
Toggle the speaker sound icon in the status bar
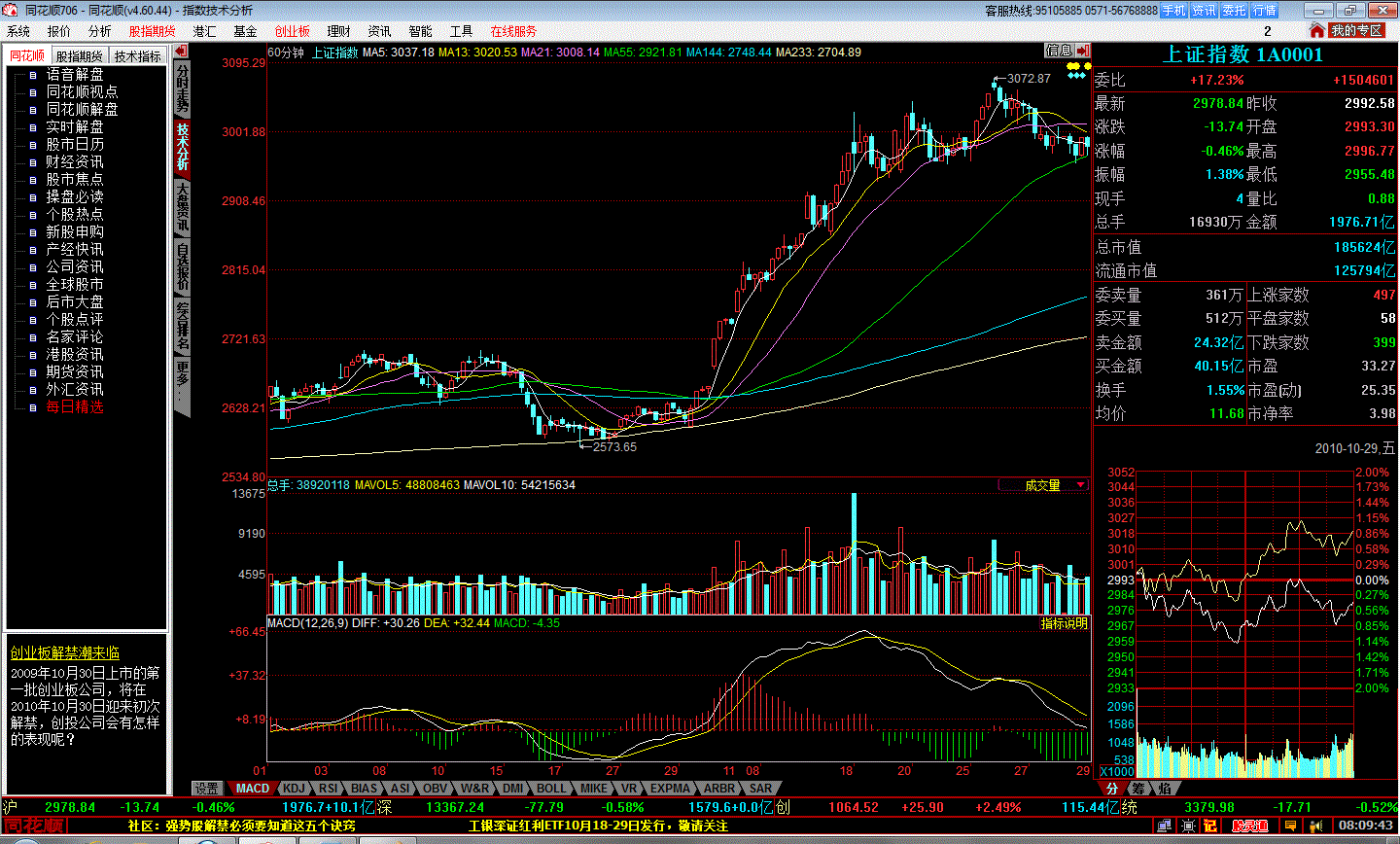coord(1315,826)
